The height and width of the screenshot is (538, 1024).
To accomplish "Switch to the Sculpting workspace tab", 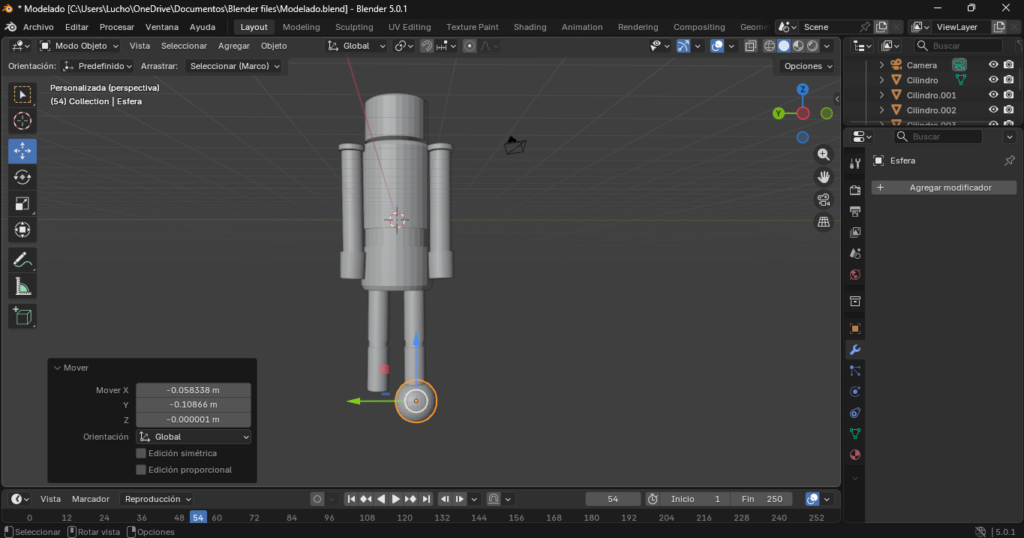I will click(x=354, y=27).
